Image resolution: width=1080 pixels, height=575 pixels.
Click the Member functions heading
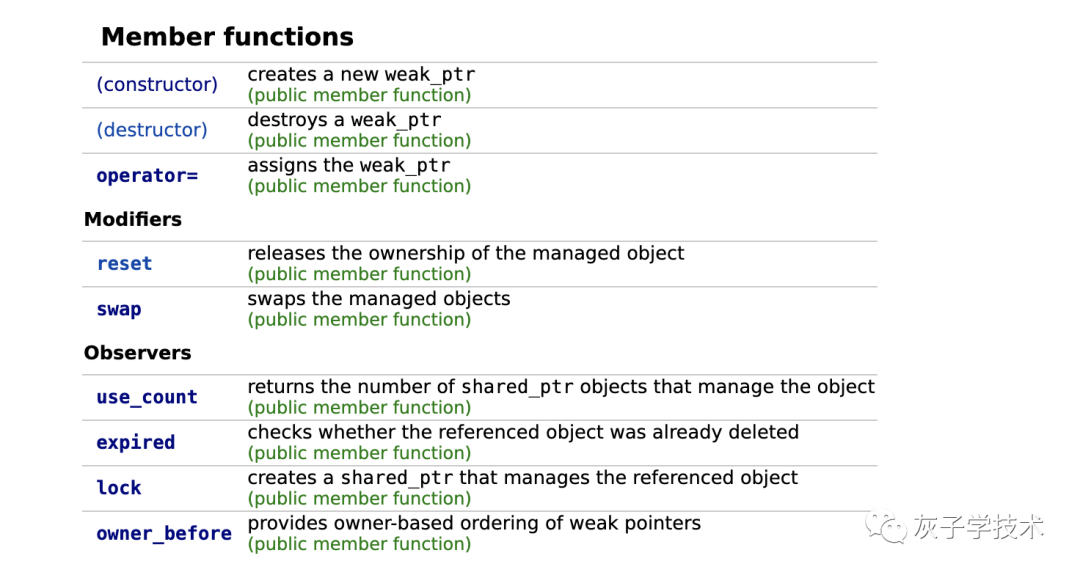[x=227, y=37]
